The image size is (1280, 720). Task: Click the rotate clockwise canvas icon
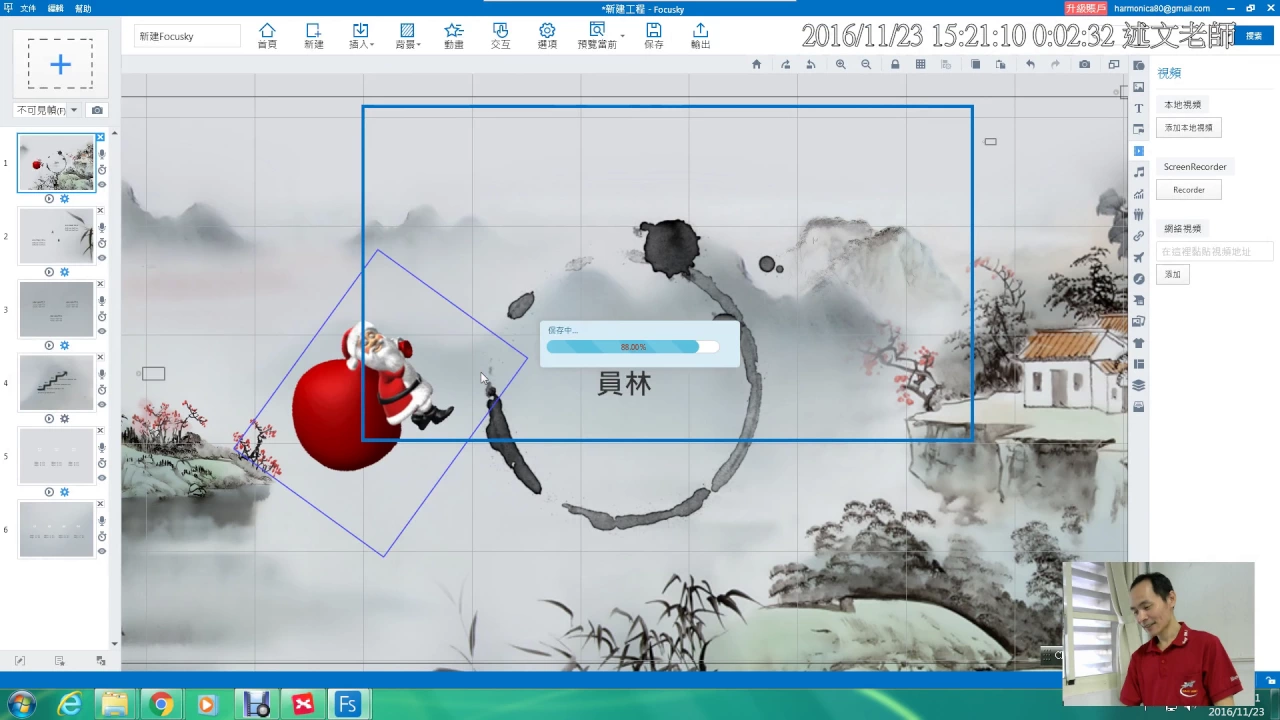pyautogui.click(x=785, y=64)
